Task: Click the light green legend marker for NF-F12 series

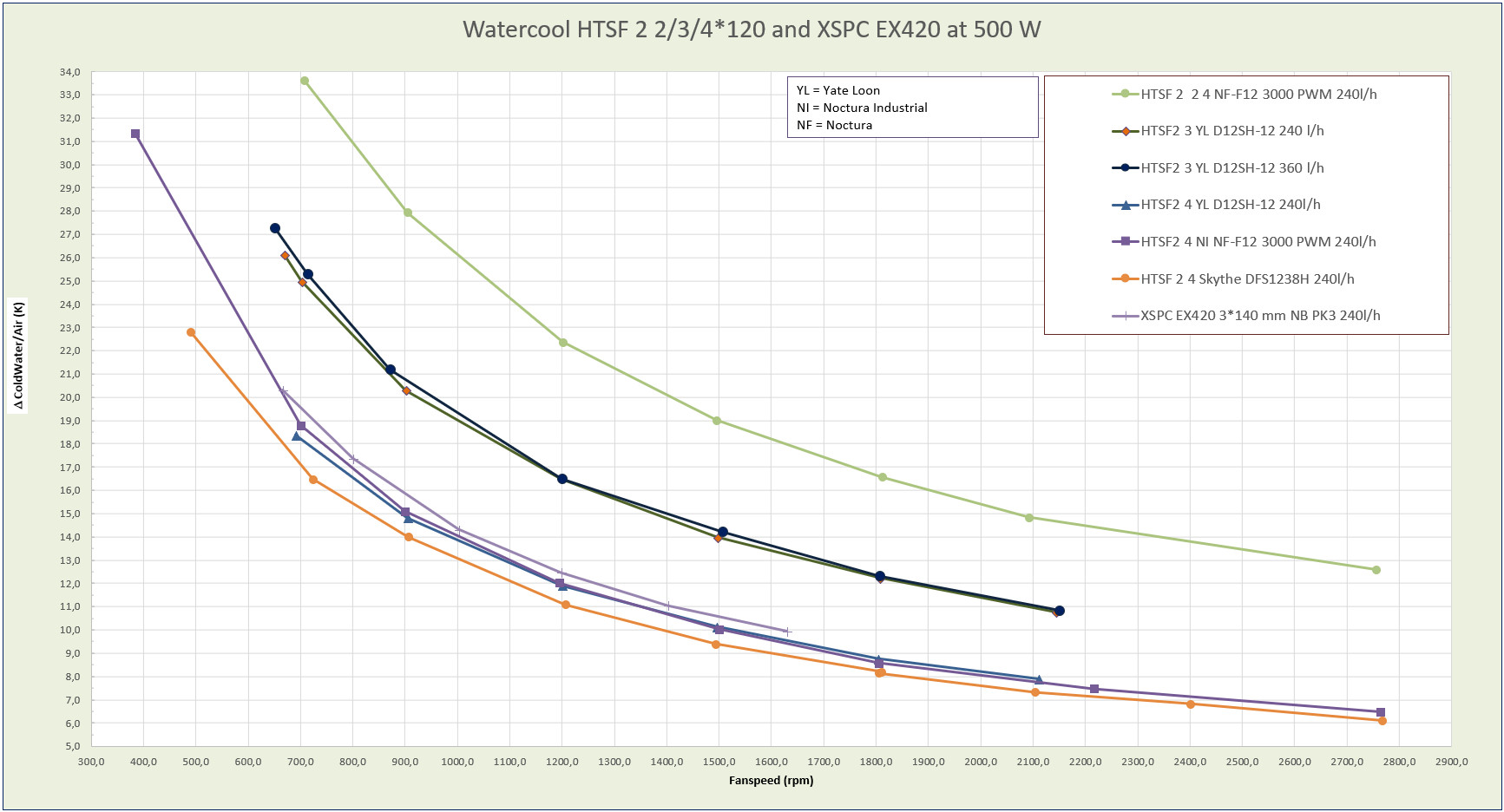Action: (x=1125, y=94)
